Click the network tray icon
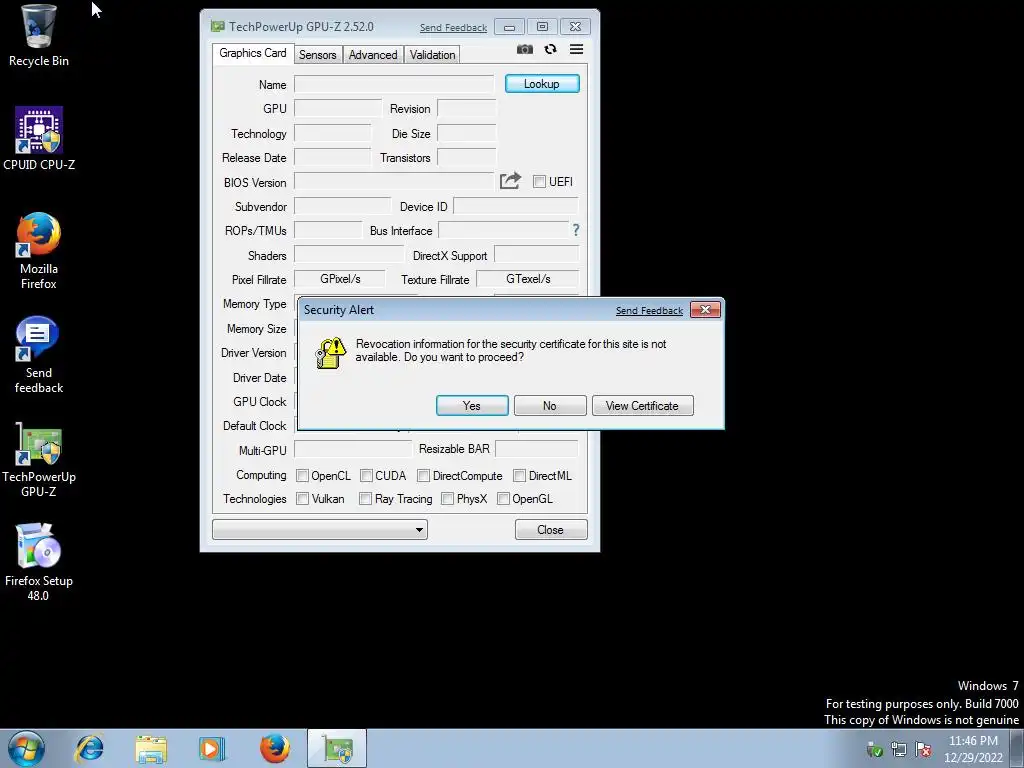 pos(899,749)
